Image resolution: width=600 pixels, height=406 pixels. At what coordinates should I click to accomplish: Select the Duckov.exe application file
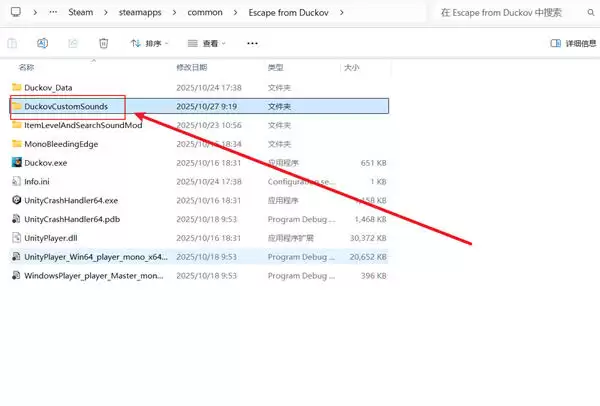click(x=47, y=162)
